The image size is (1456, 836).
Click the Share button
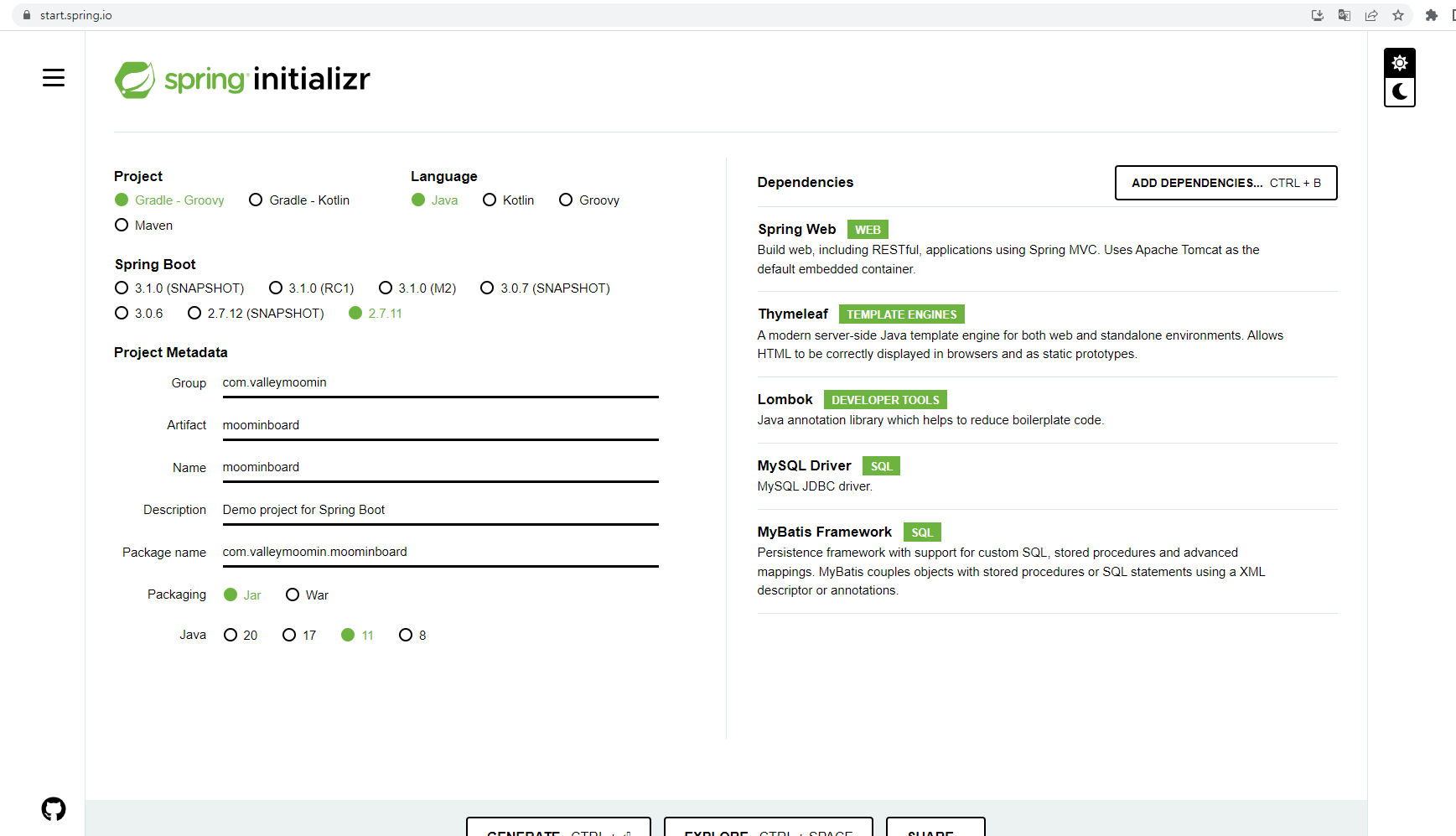pos(935,826)
